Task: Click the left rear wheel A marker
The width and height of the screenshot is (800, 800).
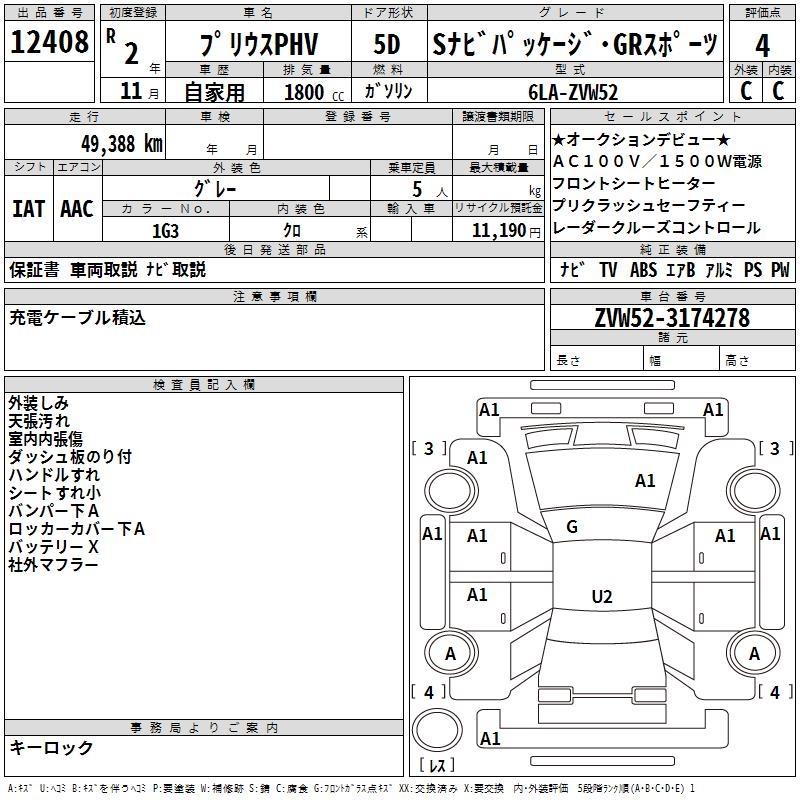Action: tap(449, 653)
